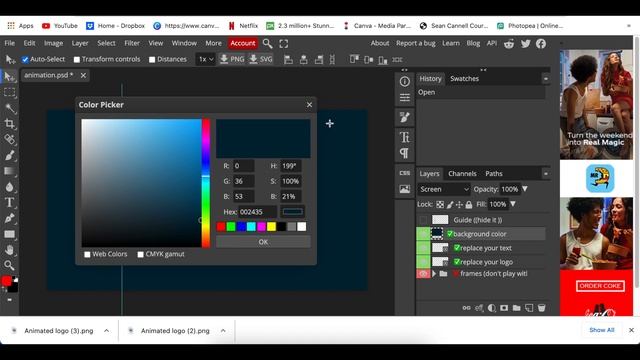Select the Hand tool
The height and width of the screenshot is (360, 640).
pos(9,250)
